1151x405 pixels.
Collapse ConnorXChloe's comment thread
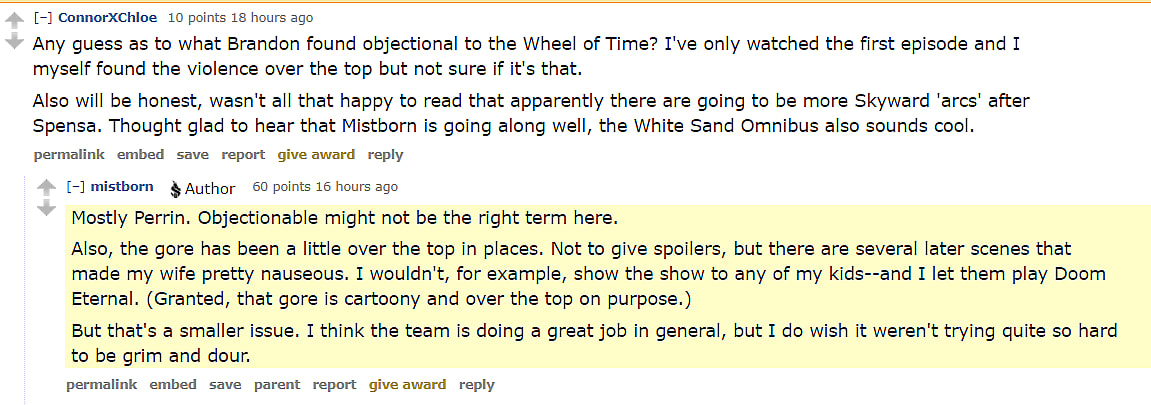click(44, 18)
